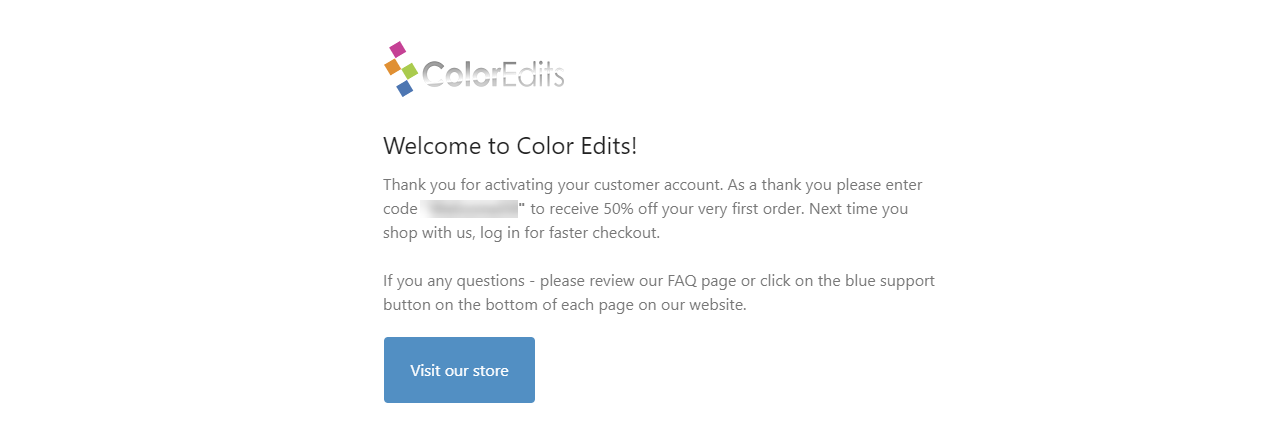Click the pink square in the logo
The image size is (1261, 437).
click(397, 49)
